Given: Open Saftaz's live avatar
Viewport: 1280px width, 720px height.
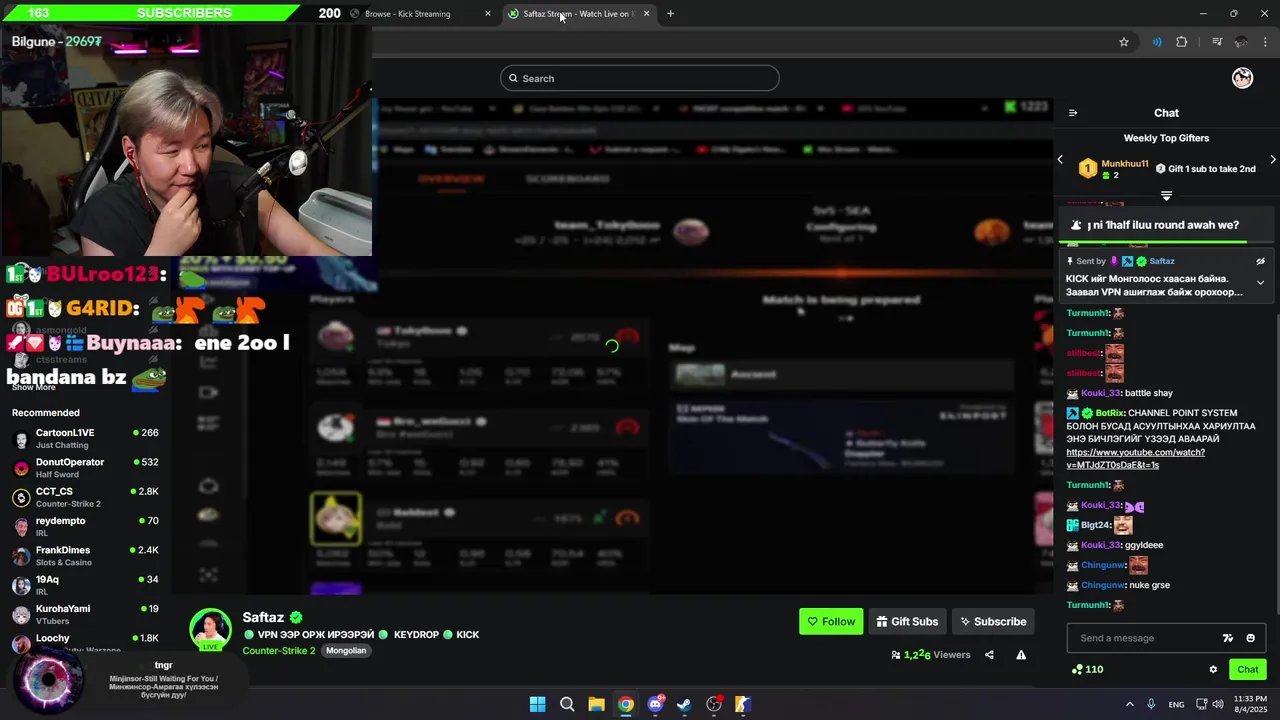Looking at the screenshot, I should (210, 630).
